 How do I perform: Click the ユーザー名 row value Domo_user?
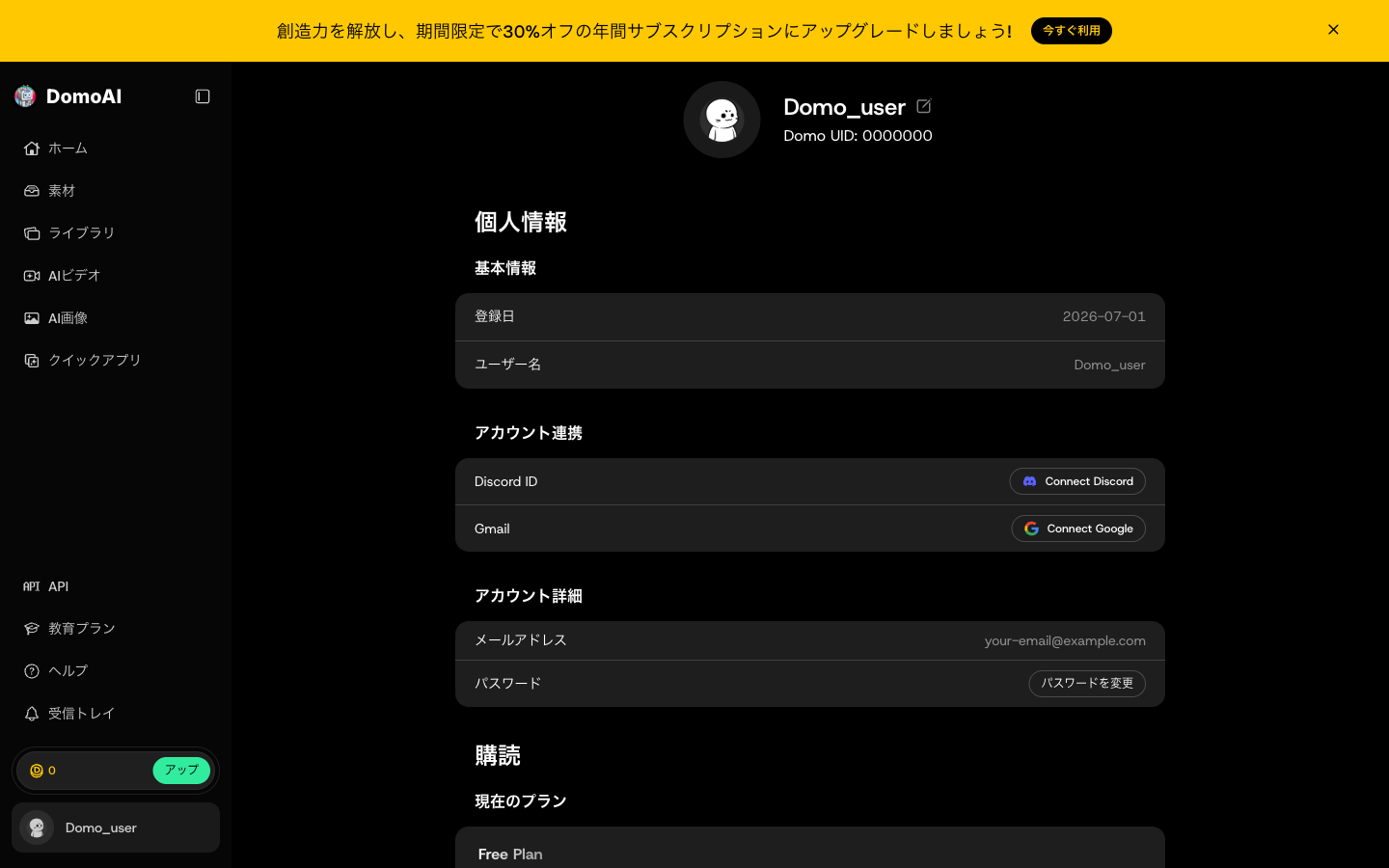[1109, 365]
